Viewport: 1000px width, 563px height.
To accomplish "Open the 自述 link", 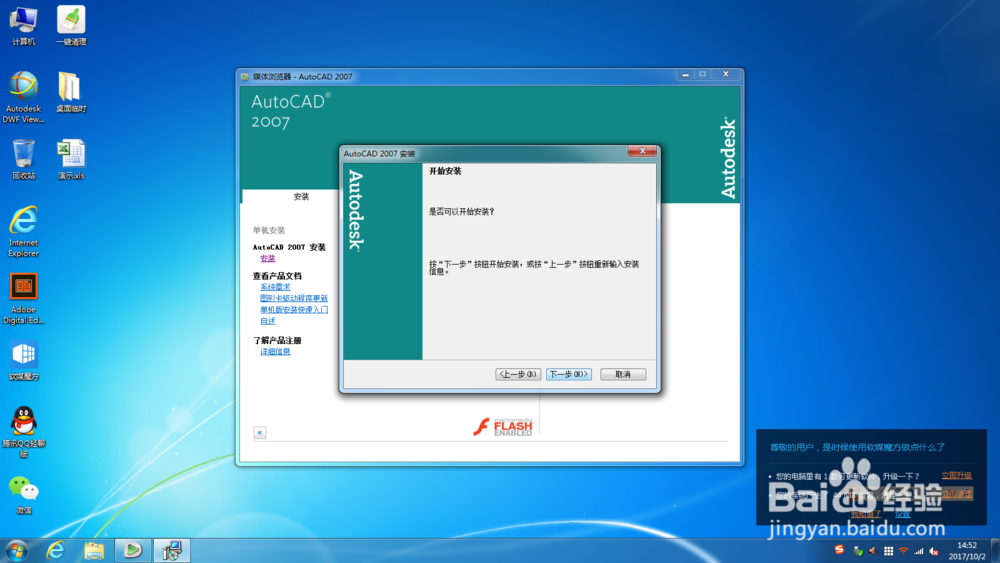I will 268,321.
